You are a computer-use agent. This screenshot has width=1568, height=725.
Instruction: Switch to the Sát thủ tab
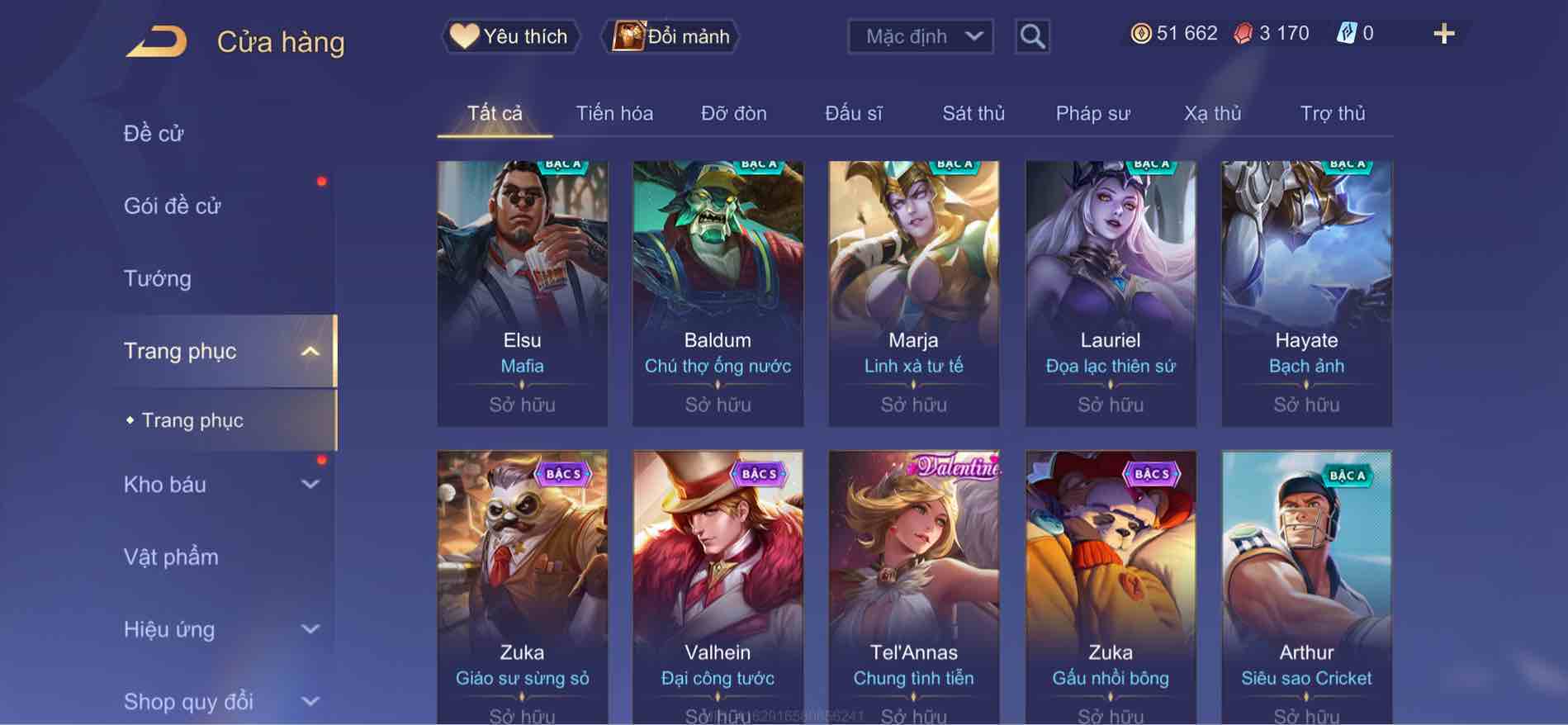tap(973, 113)
